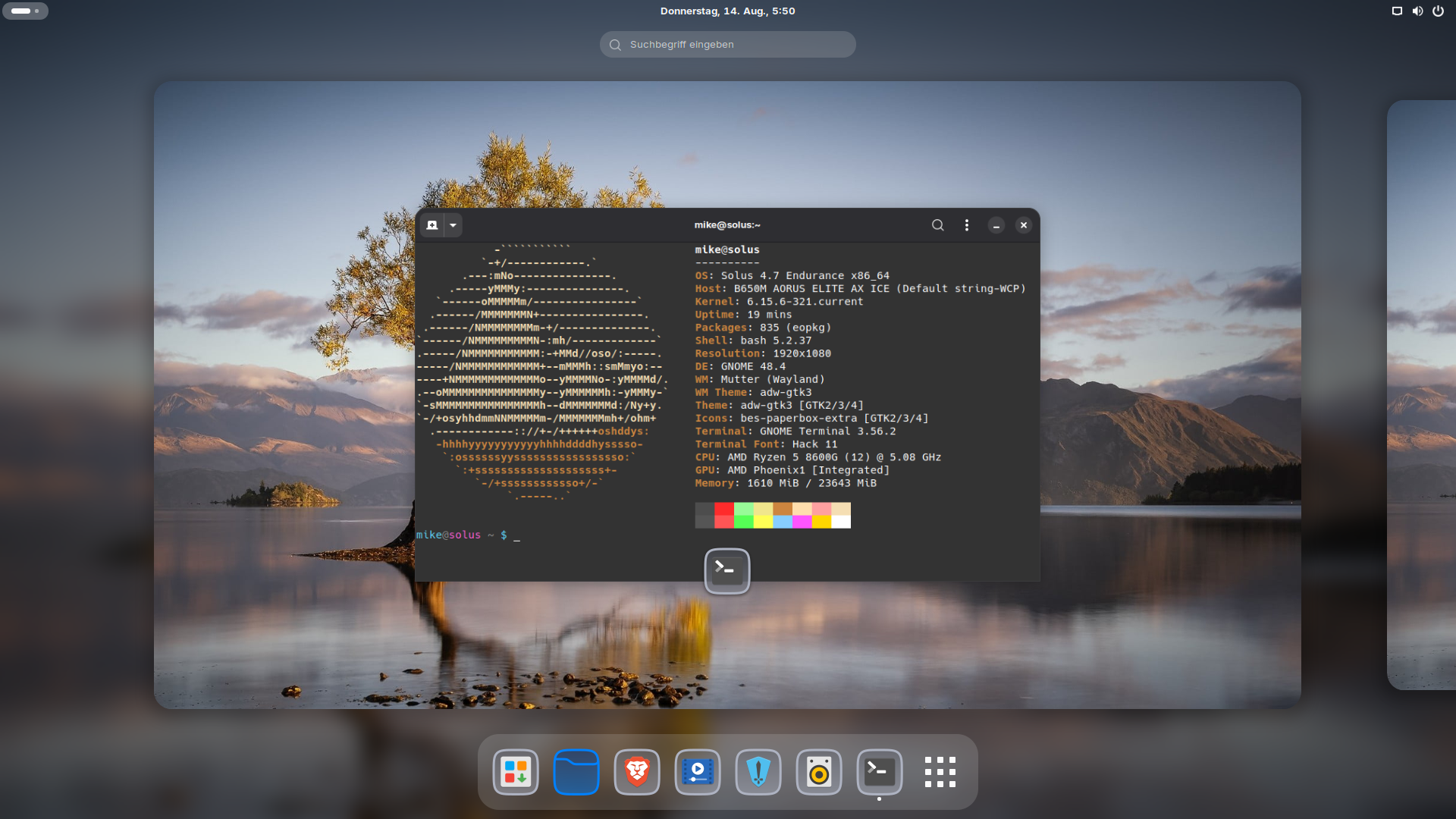Start the Rhythmbox music player from the dock

click(819, 772)
